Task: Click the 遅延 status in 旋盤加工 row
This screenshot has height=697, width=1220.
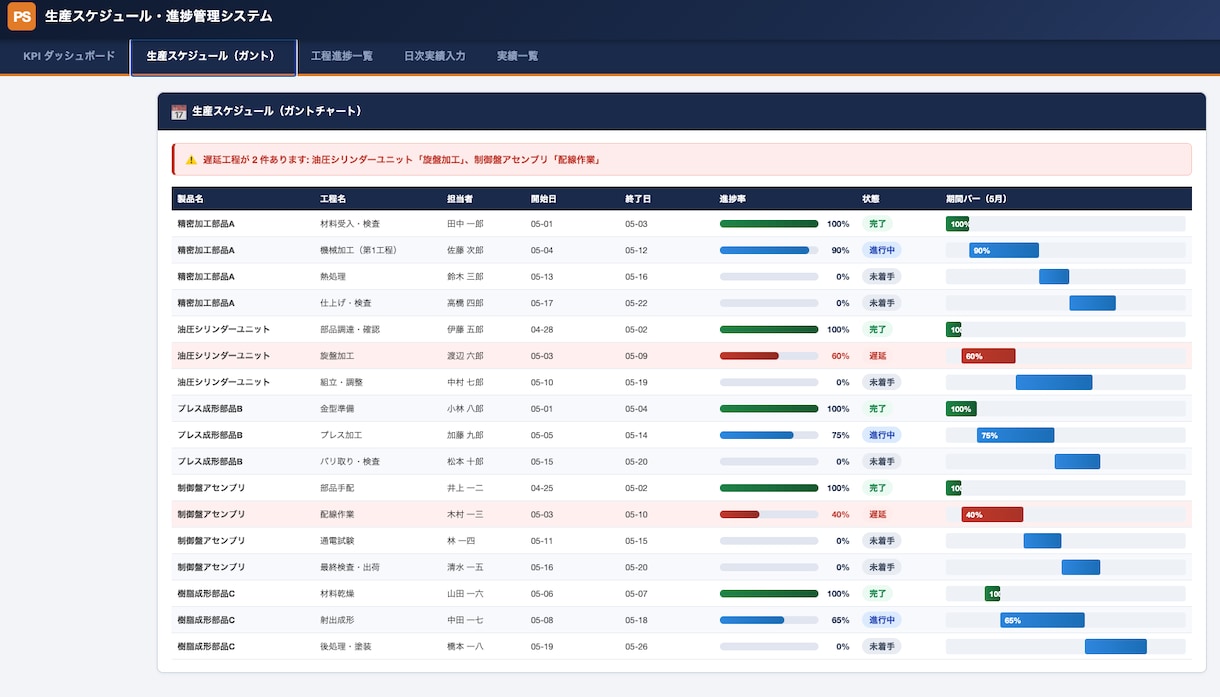Action: 877,356
